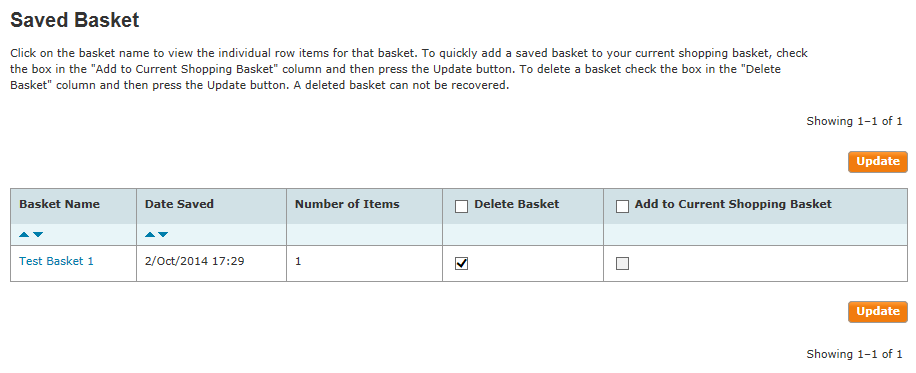Open the Test Basket 1 link
916x373 pixels.
coord(56,261)
